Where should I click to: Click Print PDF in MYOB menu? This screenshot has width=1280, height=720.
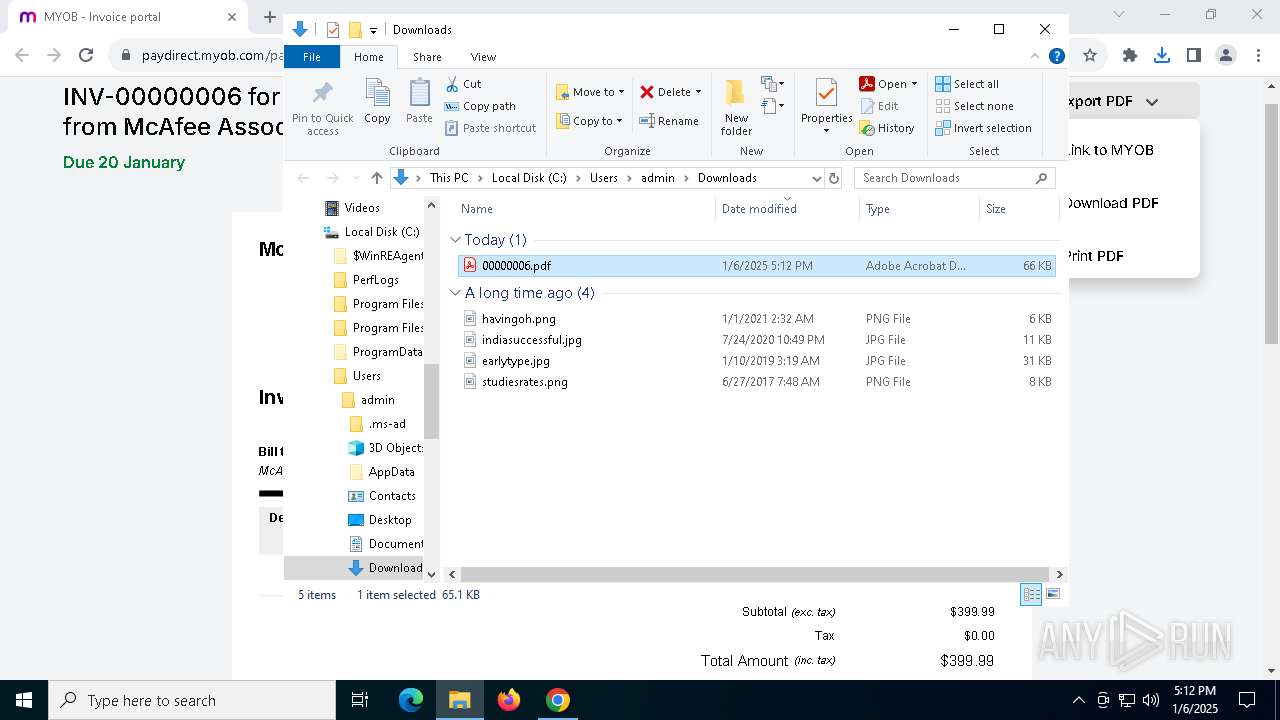tap(1094, 256)
